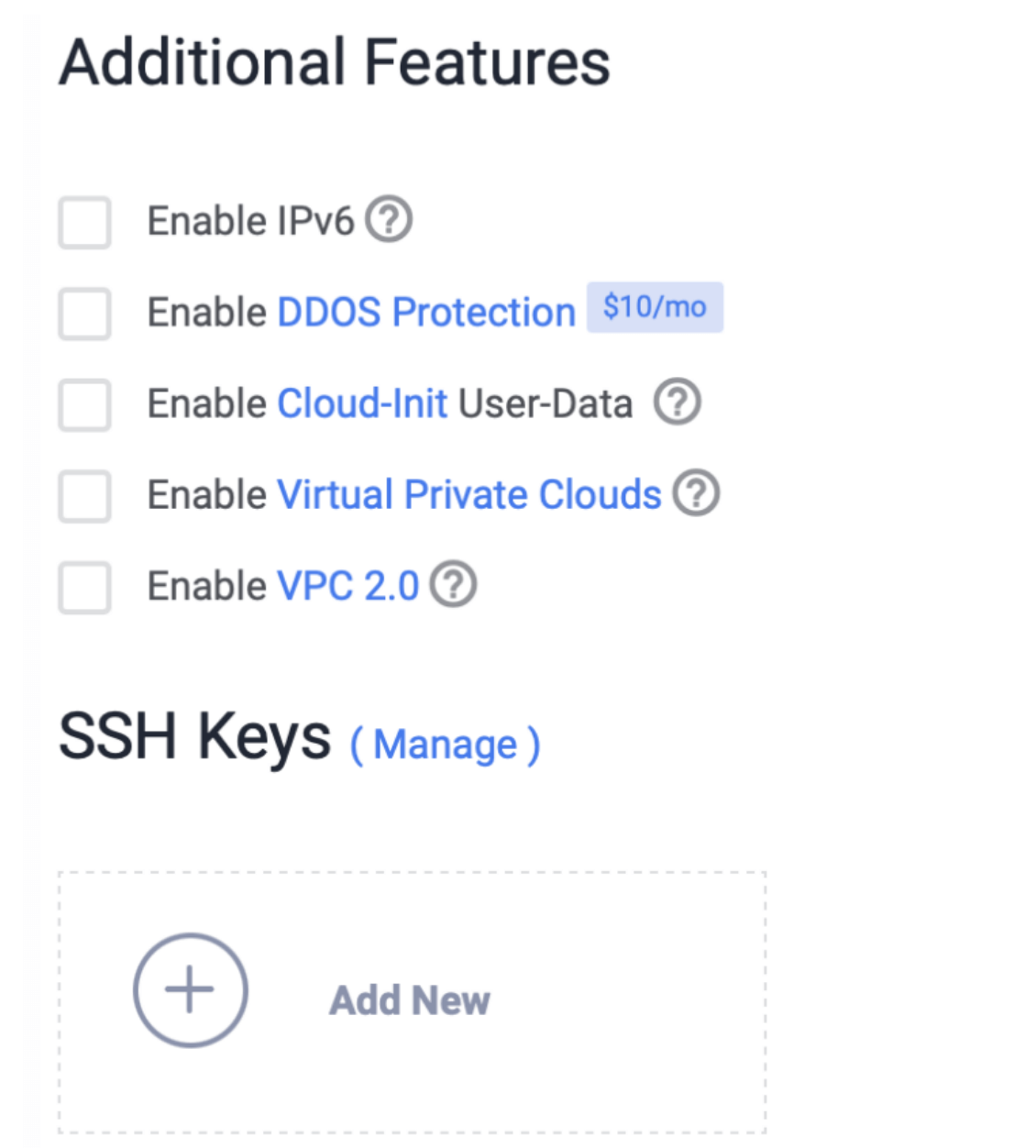Open the DDOS Protection link
Screen dimensions: 1036x1148
[426, 313]
